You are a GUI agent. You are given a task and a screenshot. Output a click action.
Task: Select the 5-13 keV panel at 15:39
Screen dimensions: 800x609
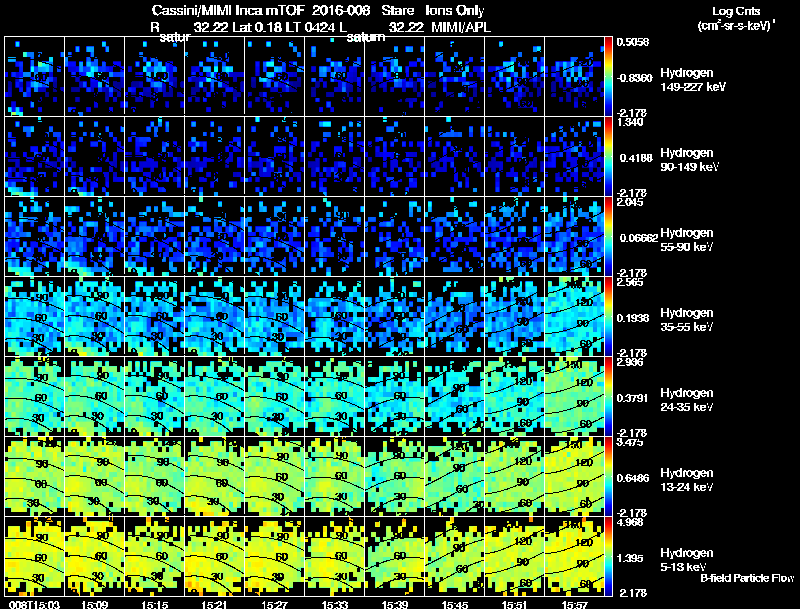394,557
